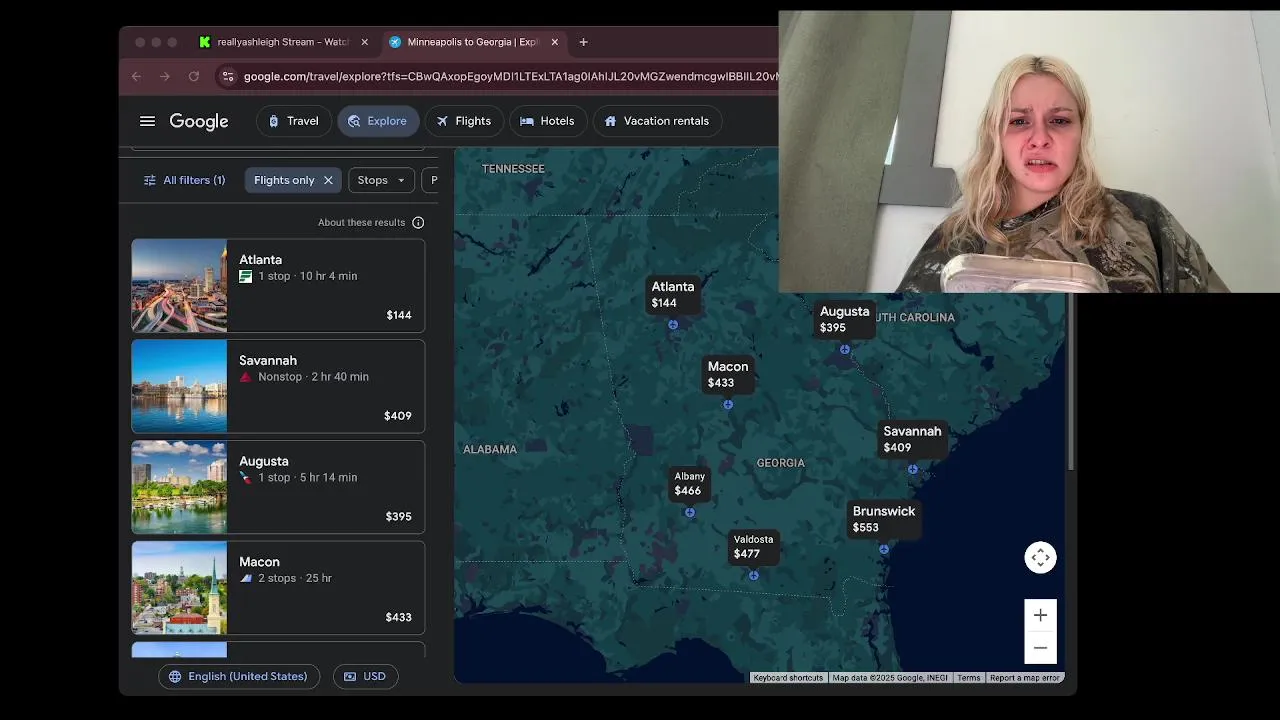Open the Google main menu hamburger icon

click(x=147, y=121)
